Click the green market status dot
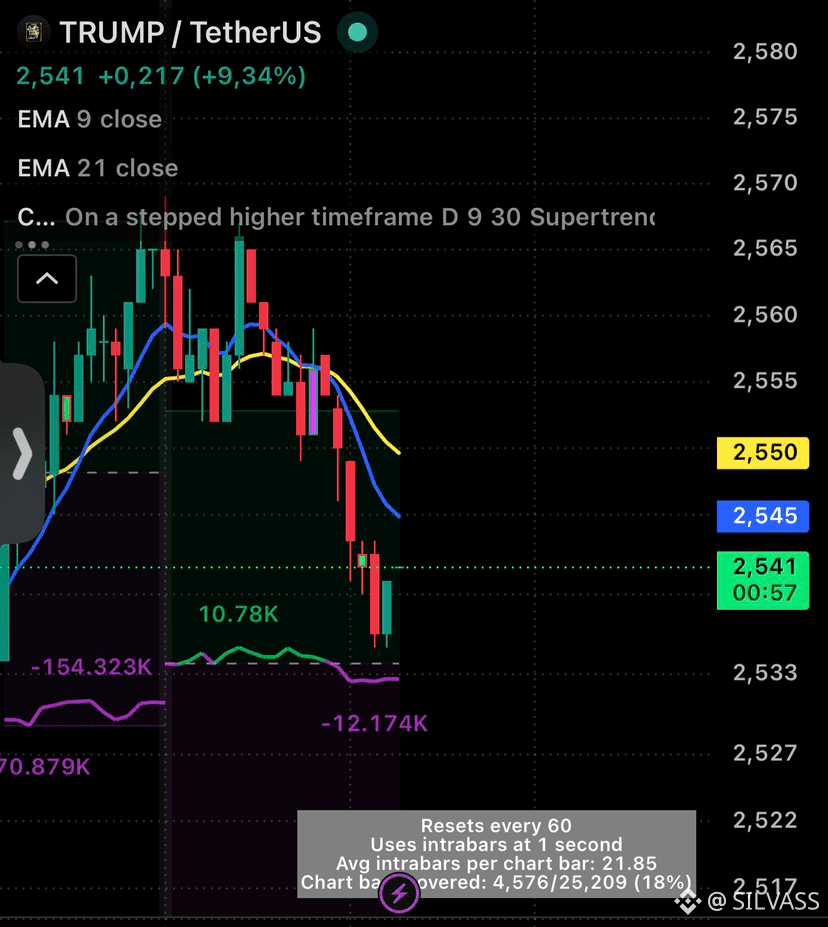The image size is (828, 927). click(x=357, y=32)
